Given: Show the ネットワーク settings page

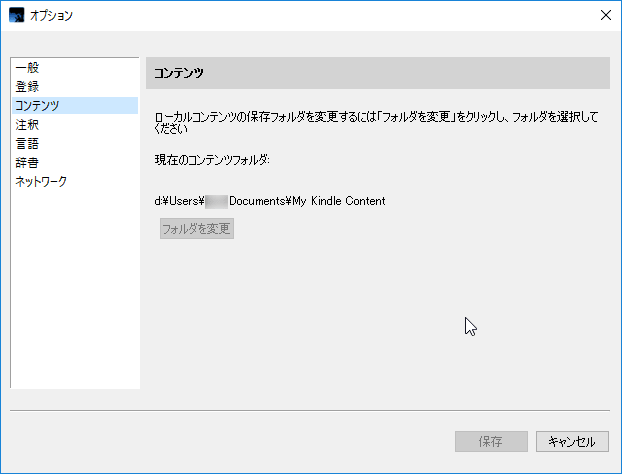Looking at the screenshot, I should coord(41,182).
